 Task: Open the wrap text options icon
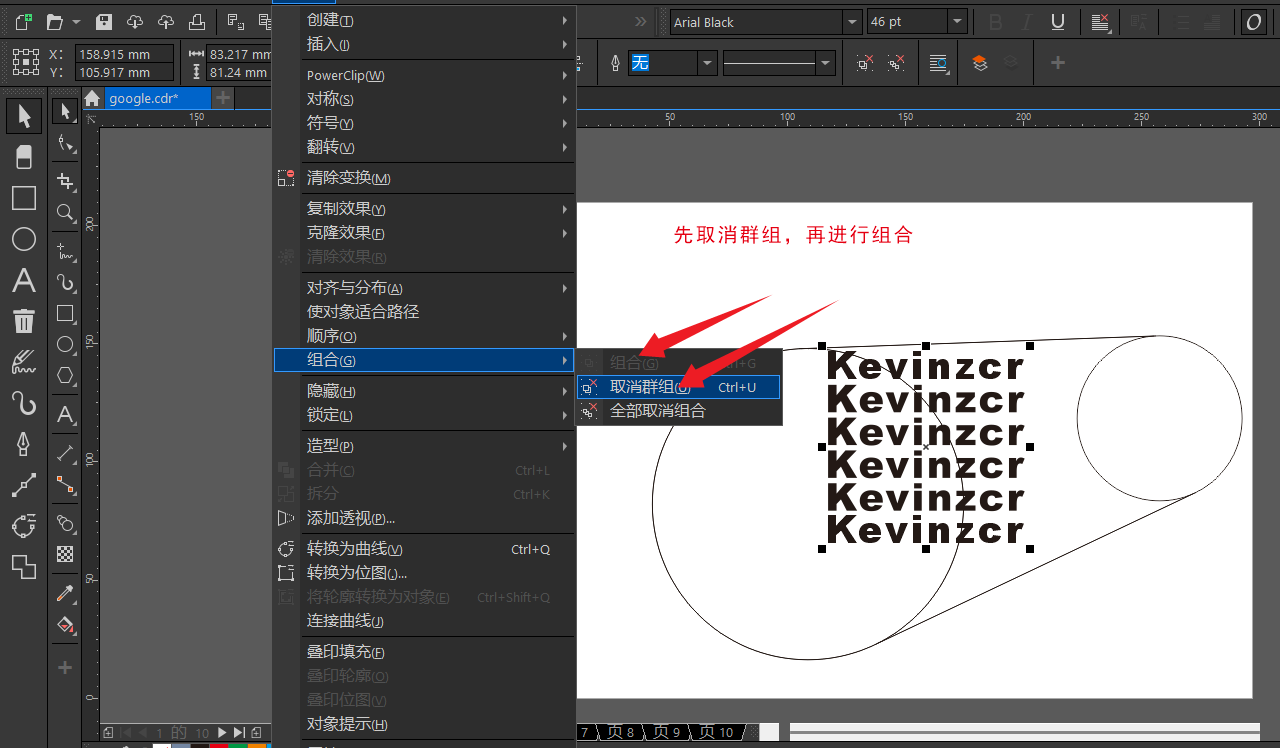click(938, 63)
